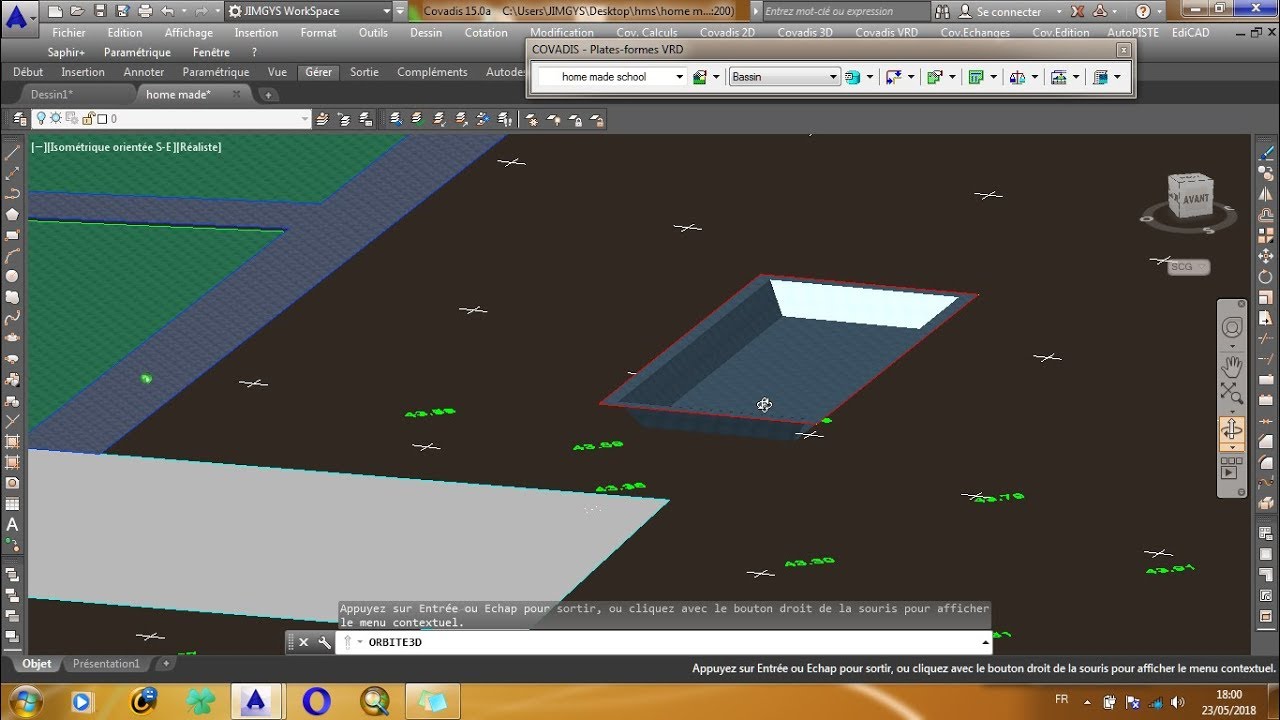Click the Print icon in quick access toolbar
Viewport: 1280px width, 720px height.
[145, 12]
